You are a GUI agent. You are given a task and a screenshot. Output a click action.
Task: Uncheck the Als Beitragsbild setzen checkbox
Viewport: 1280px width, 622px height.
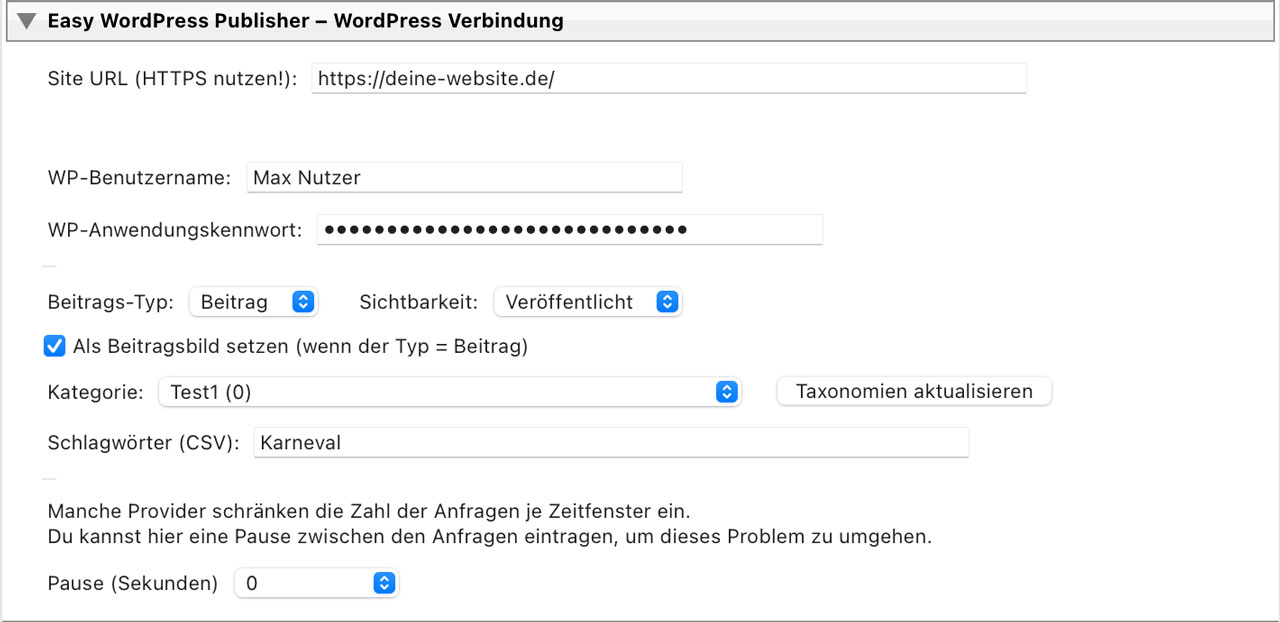click(x=55, y=347)
